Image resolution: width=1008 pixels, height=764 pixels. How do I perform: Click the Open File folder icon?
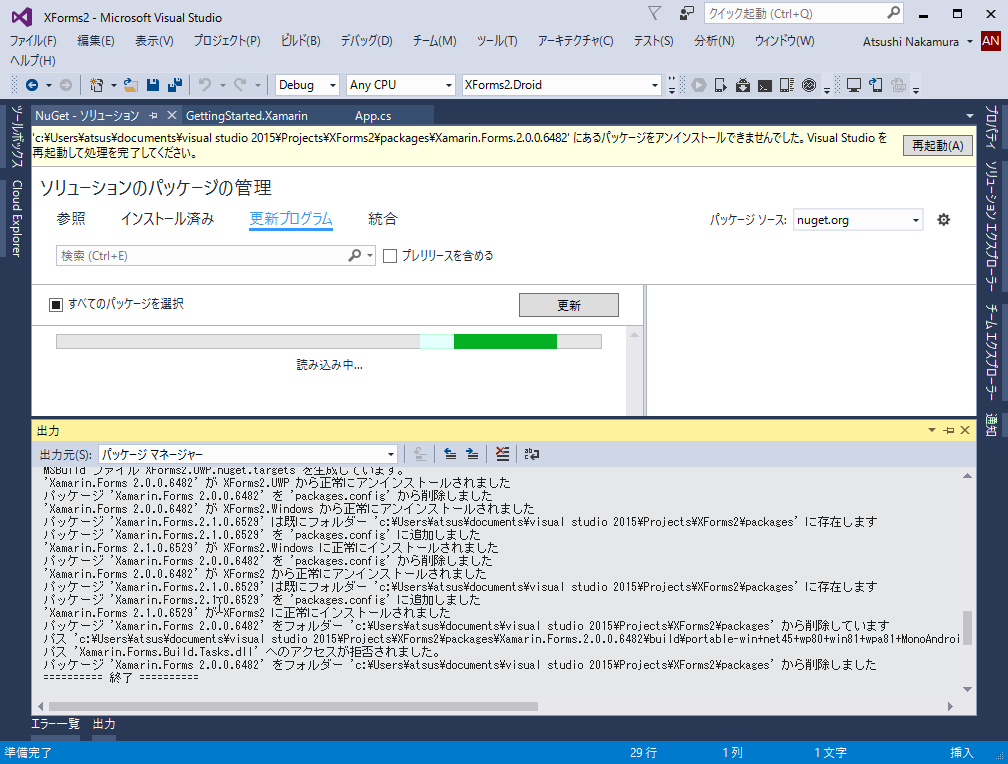coord(131,85)
